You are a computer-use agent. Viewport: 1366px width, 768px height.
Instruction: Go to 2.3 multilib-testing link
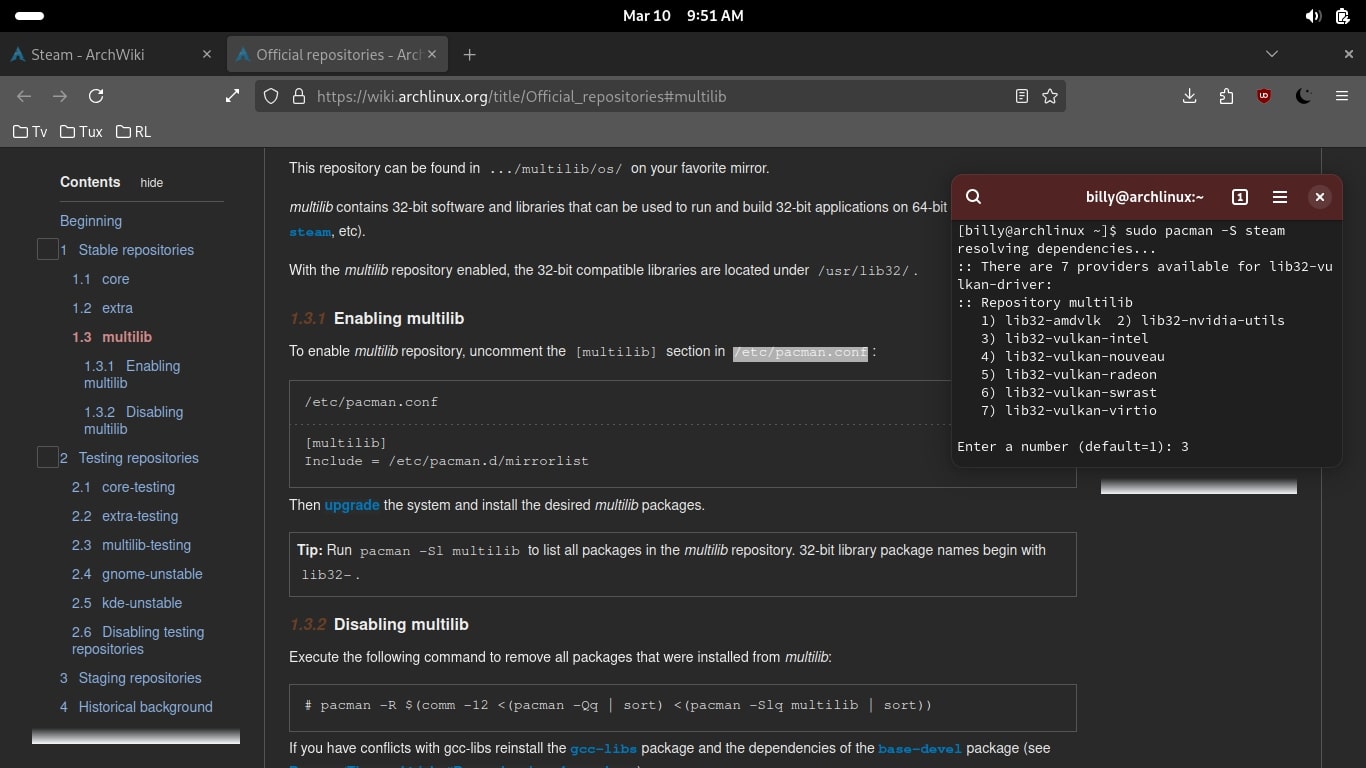(131, 545)
